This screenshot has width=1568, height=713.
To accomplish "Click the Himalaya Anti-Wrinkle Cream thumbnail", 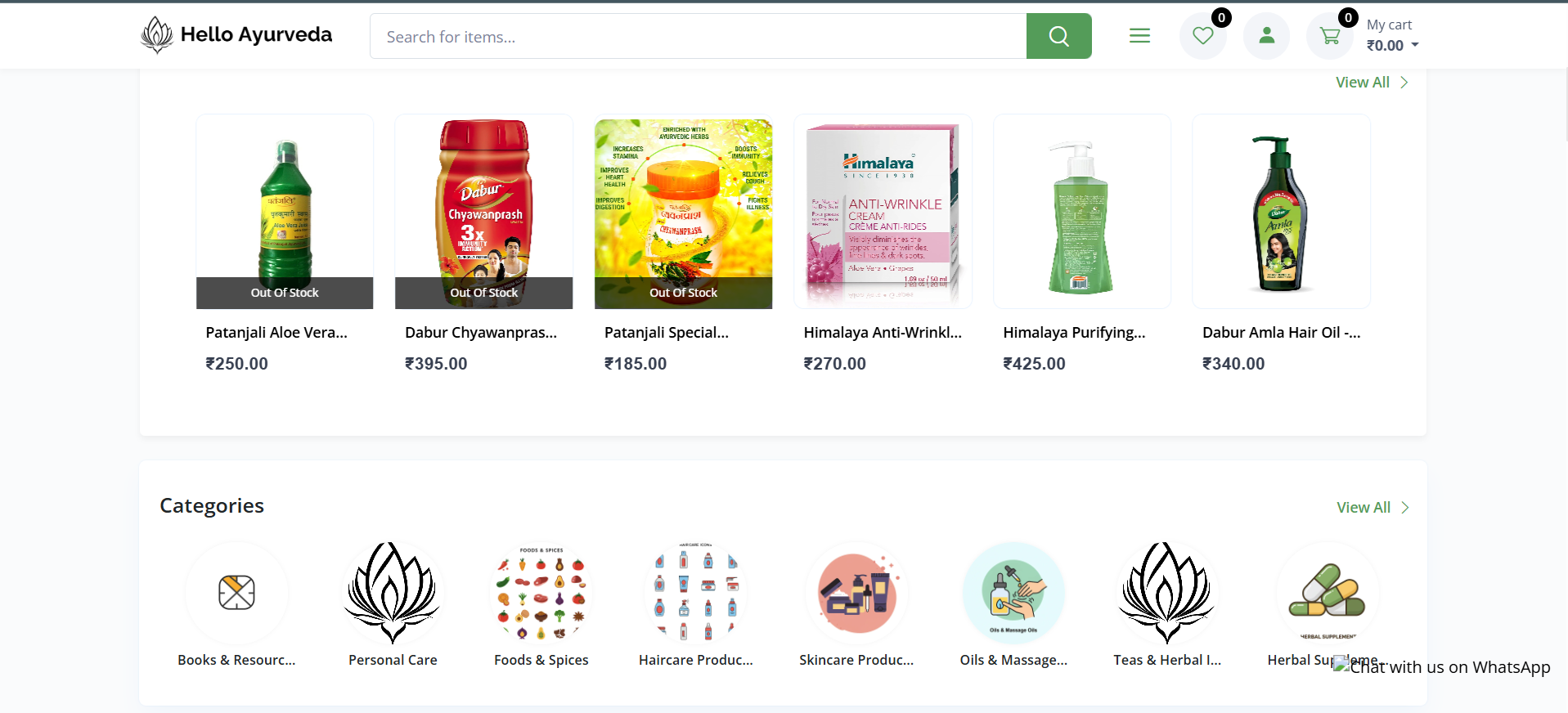I will pyautogui.click(x=883, y=211).
